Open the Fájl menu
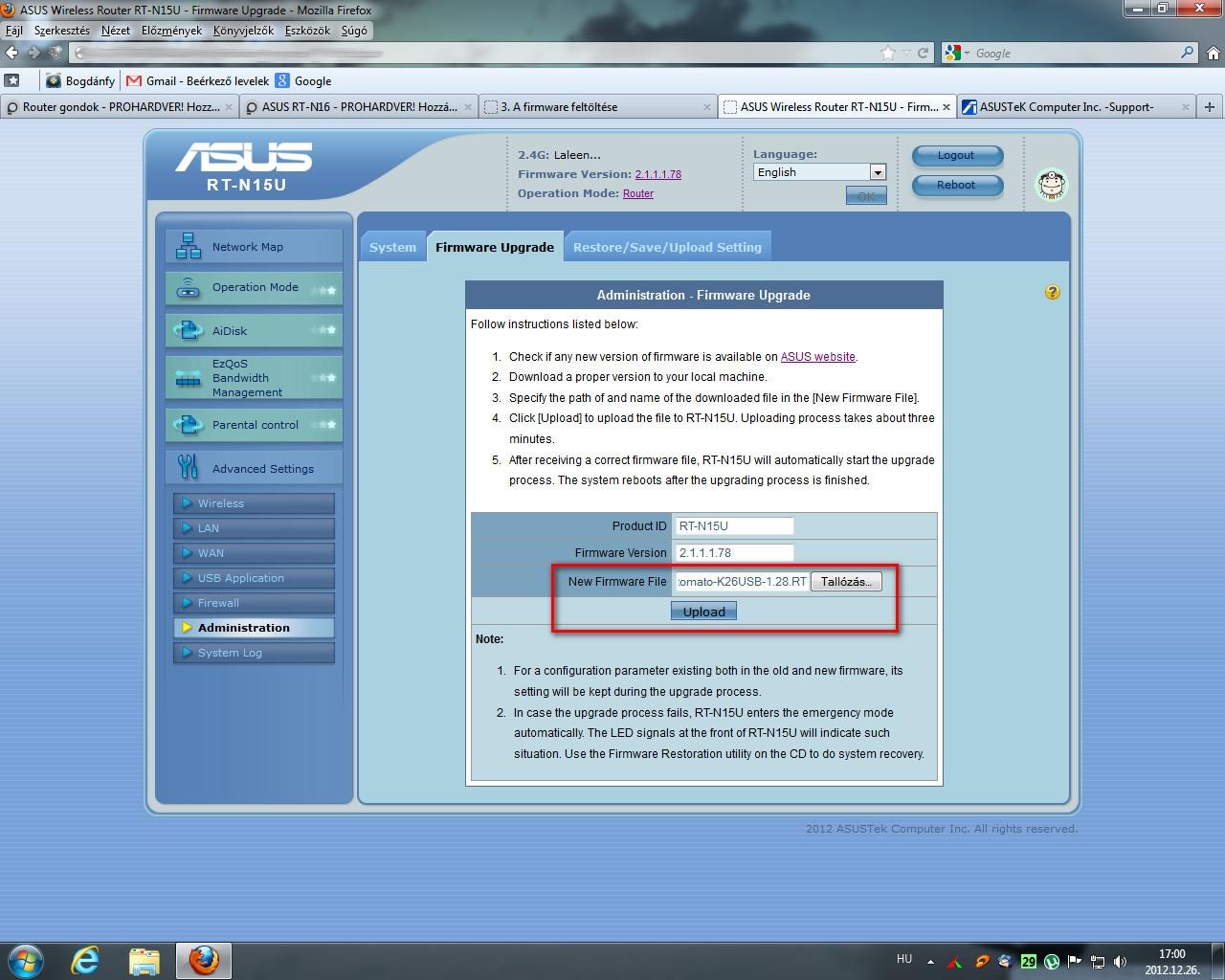This screenshot has width=1225, height=980. [14, 31]
